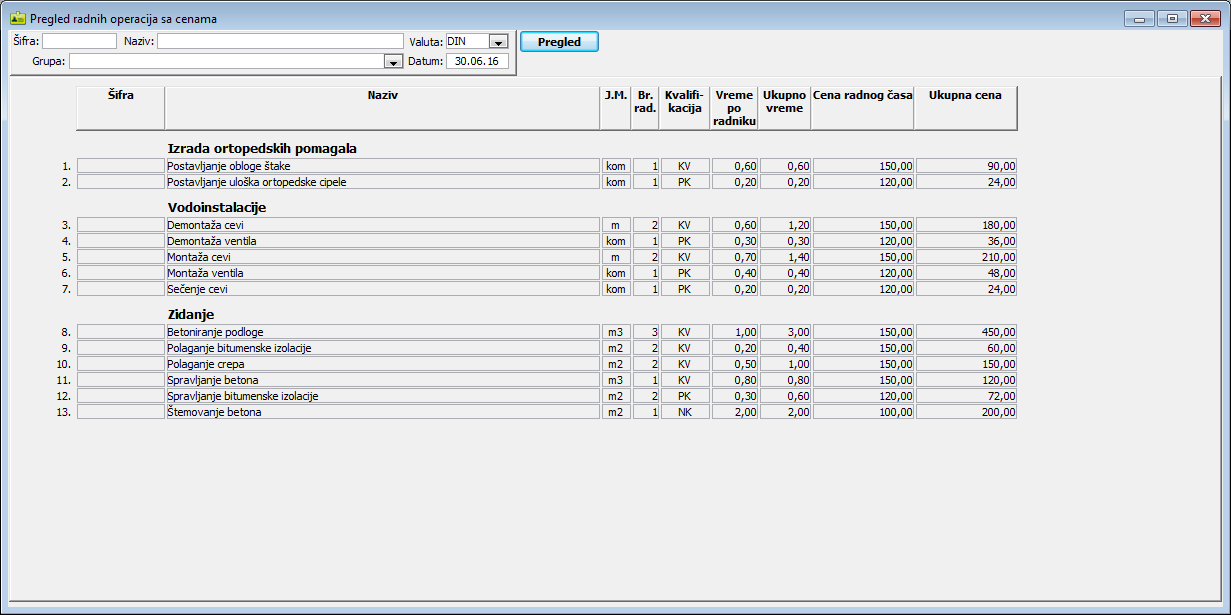This screenshot has height=615, width=1231.
Task: Click the Montaža ventila name cell
Action: click(382, 273)
